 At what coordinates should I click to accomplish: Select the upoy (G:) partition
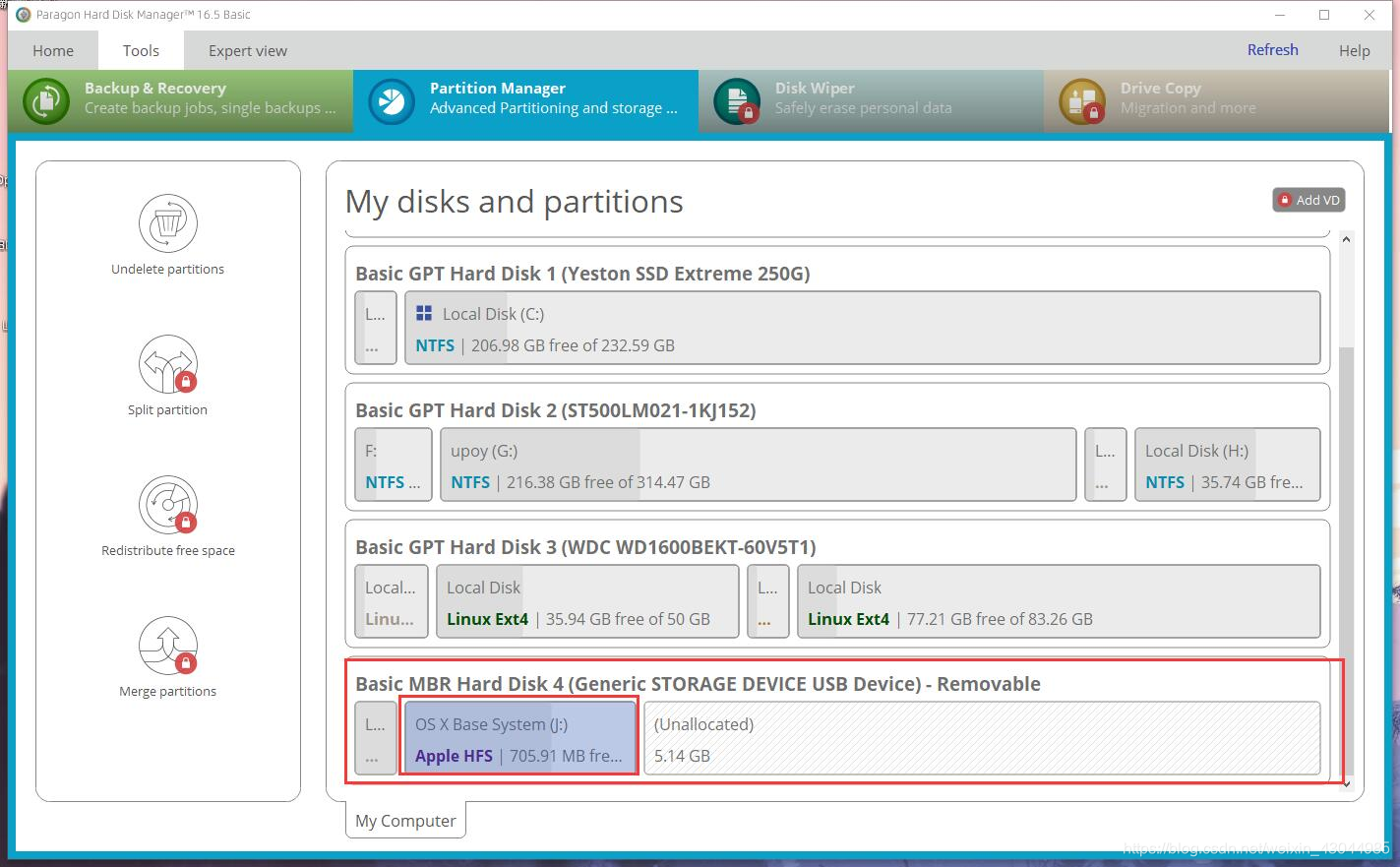click(x=758, y=465)
